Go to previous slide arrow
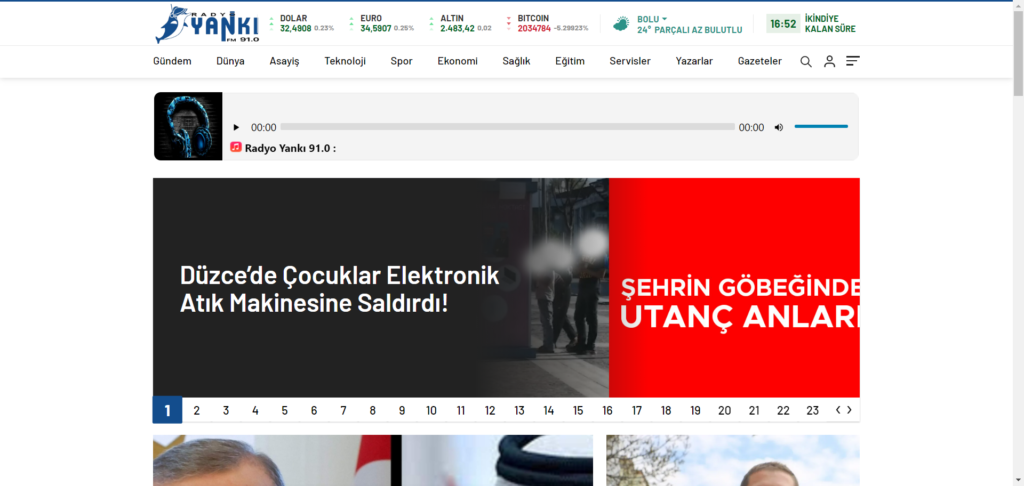Screen dimensions: 1024x486 838,410
